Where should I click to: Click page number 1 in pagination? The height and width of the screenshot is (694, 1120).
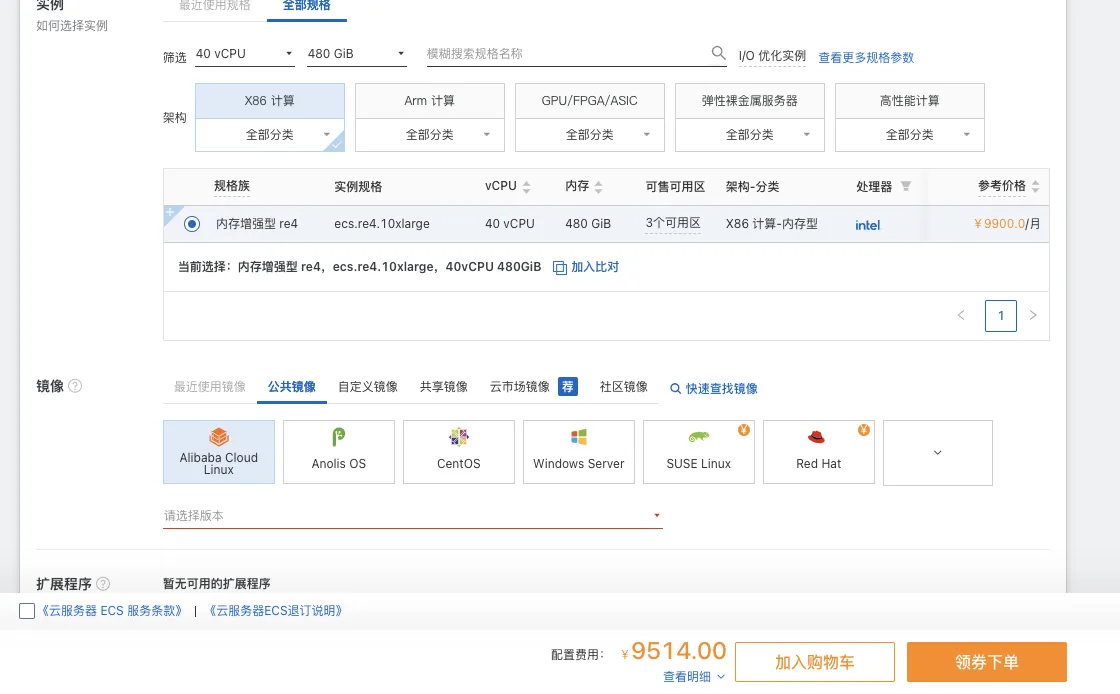click(x=1001, y=315)
